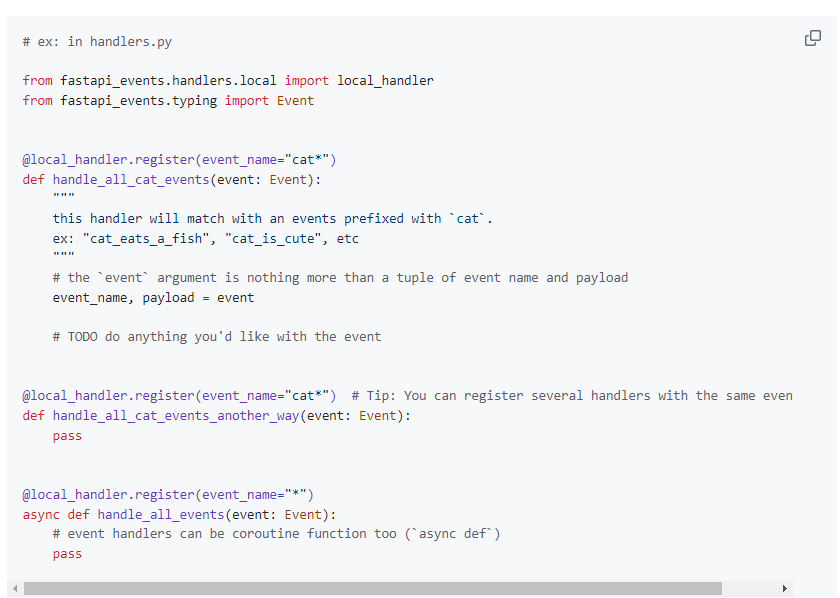The width and height of the screenshot is (840, 598).
Task: Click the horizontal scrollbar thumb
Action: coord(373,588)
